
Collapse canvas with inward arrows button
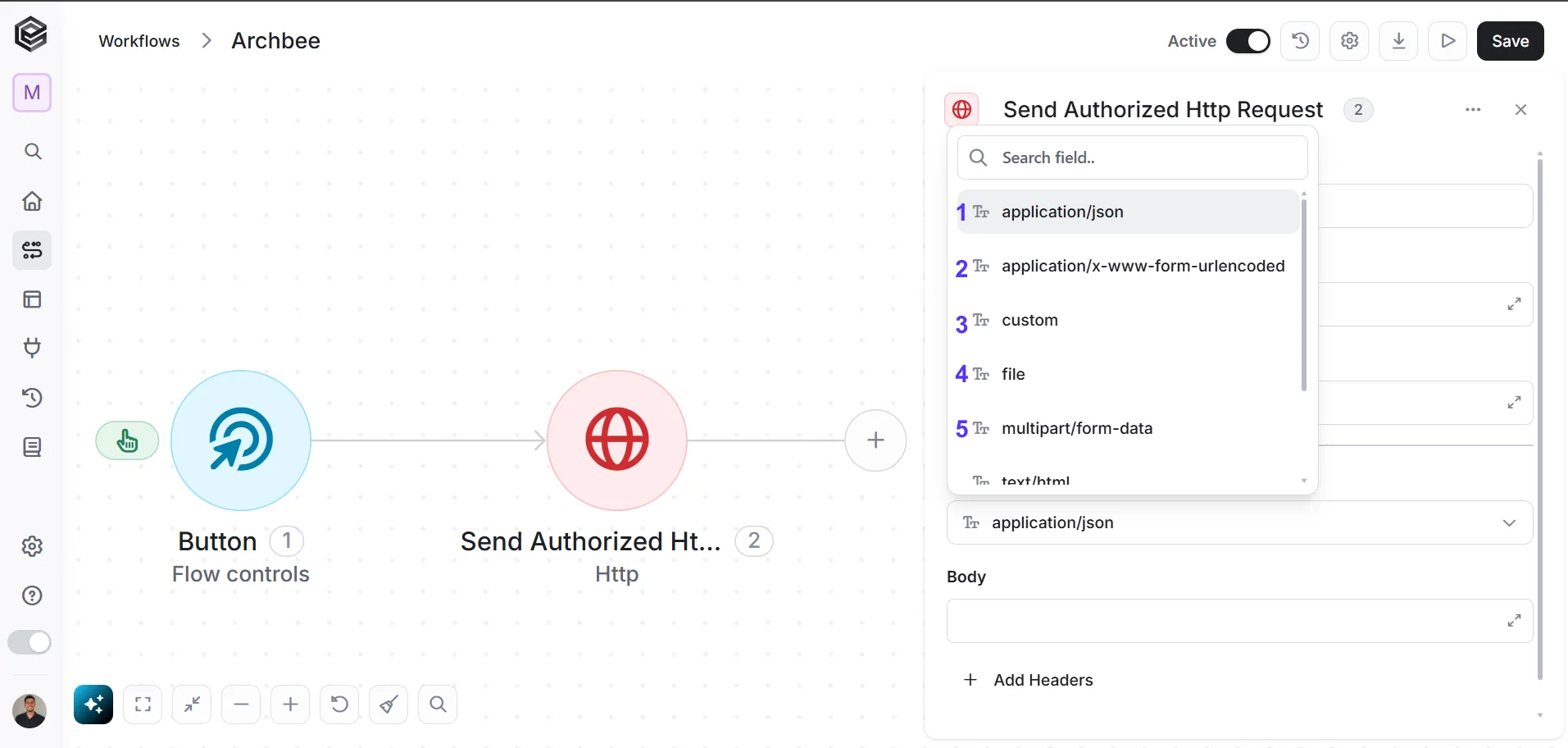click(192, 705)
